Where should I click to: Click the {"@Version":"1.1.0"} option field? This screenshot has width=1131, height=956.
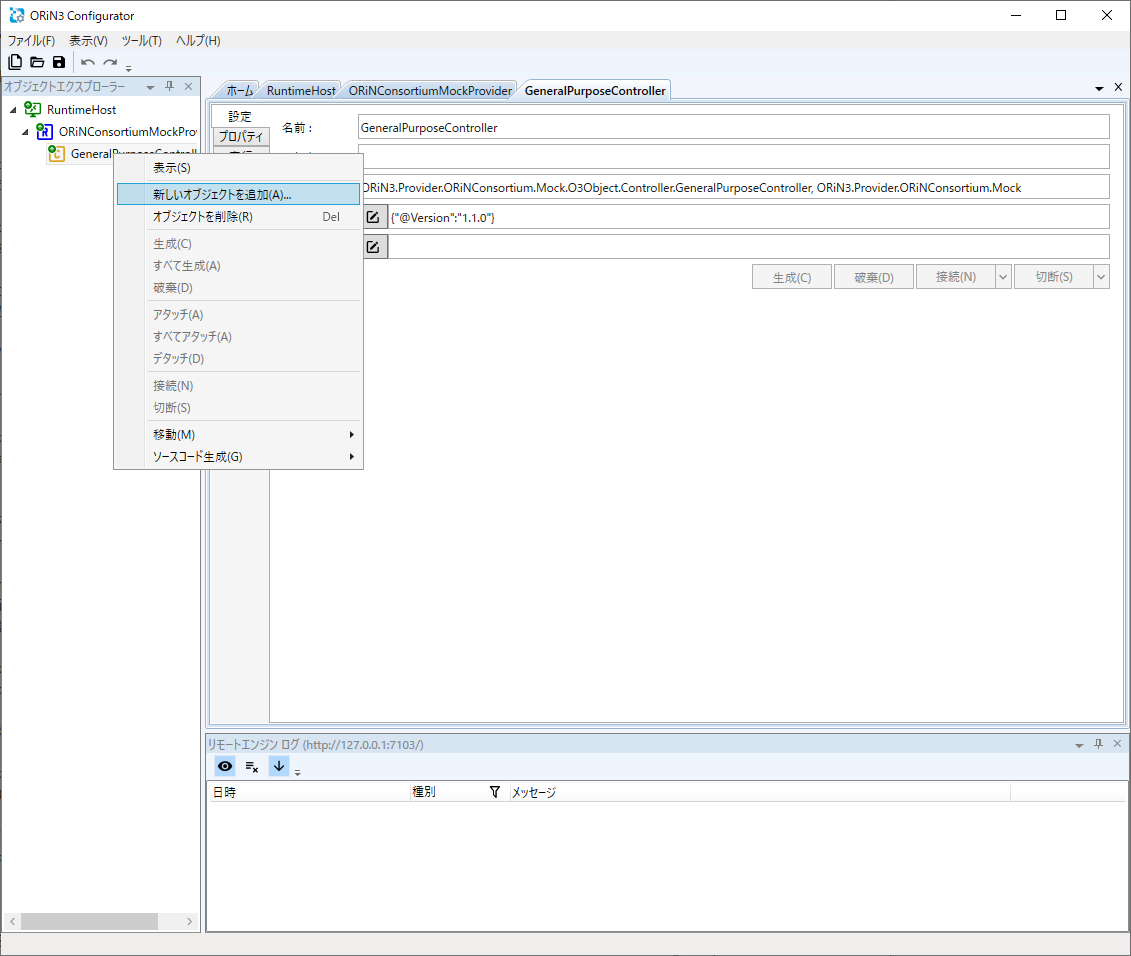(749, 217)
